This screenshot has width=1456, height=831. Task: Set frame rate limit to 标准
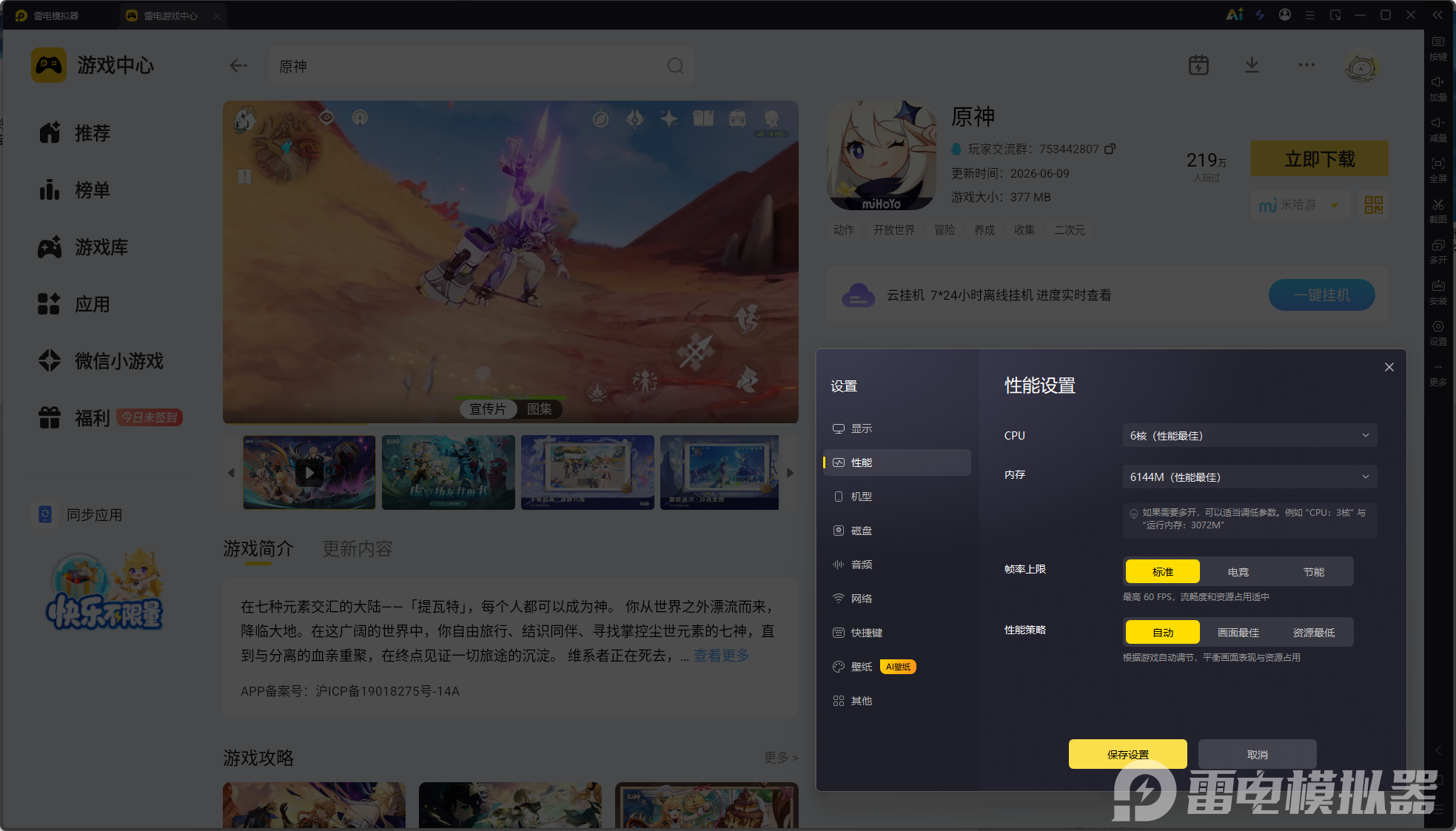(x=1163, y=572)
